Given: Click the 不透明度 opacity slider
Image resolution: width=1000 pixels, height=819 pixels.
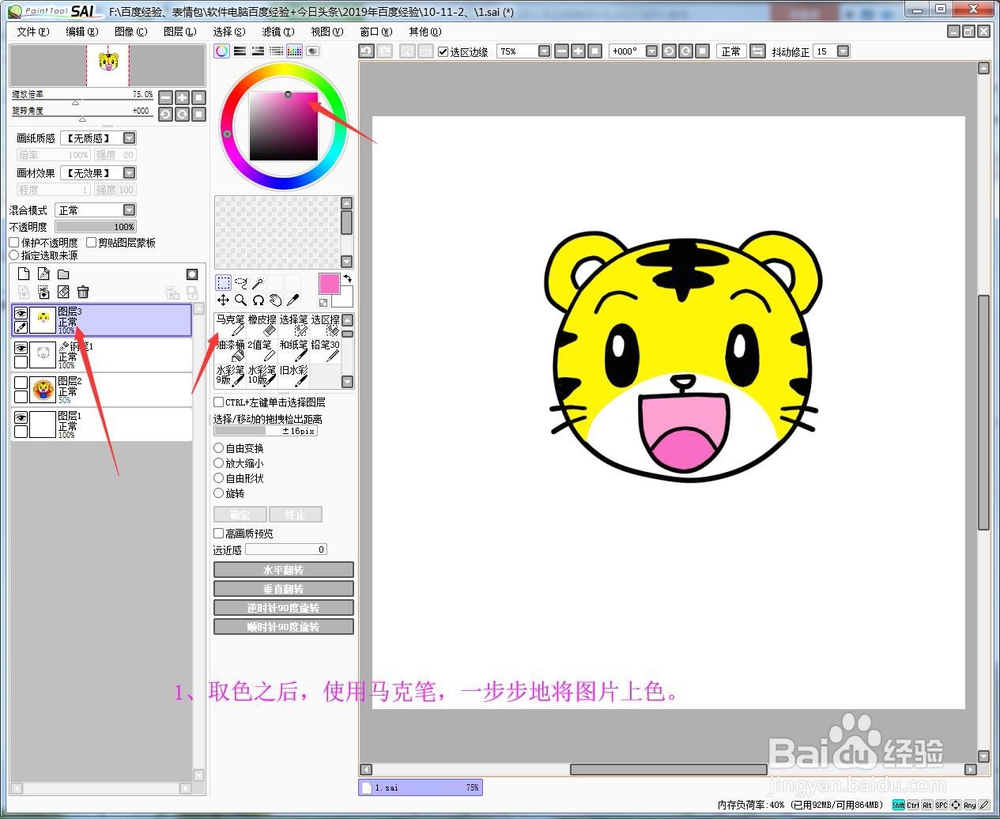Looking at the screenshot, I should [96, 226].
